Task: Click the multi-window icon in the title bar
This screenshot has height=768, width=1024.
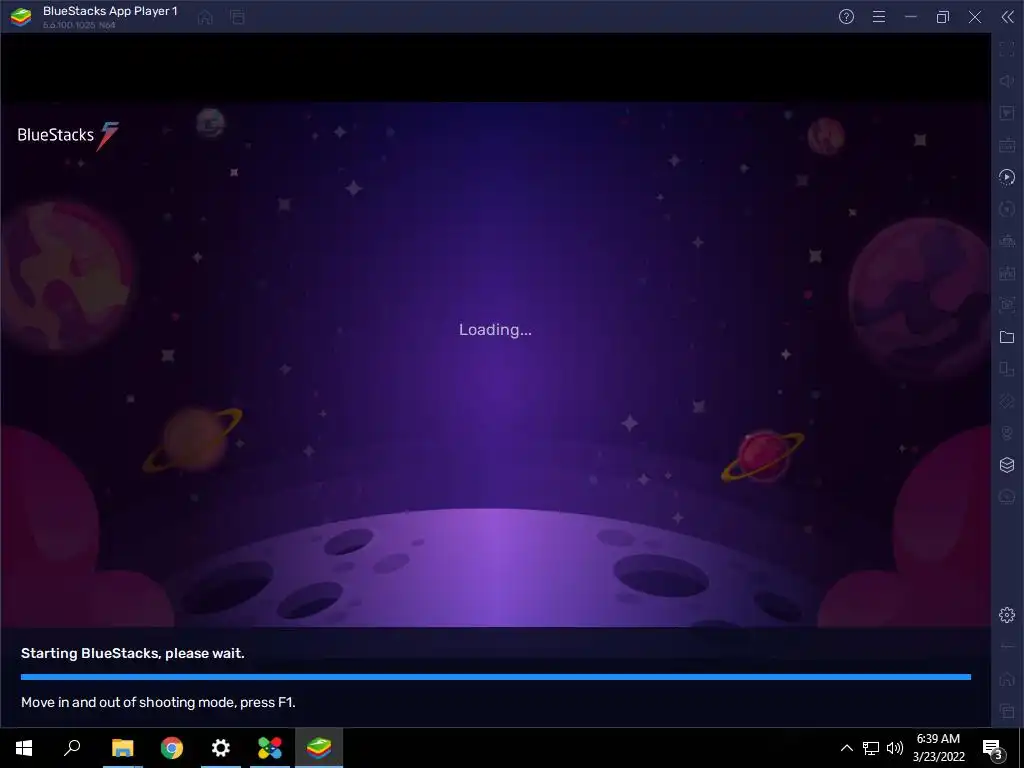Action: [x=237, y=17]
